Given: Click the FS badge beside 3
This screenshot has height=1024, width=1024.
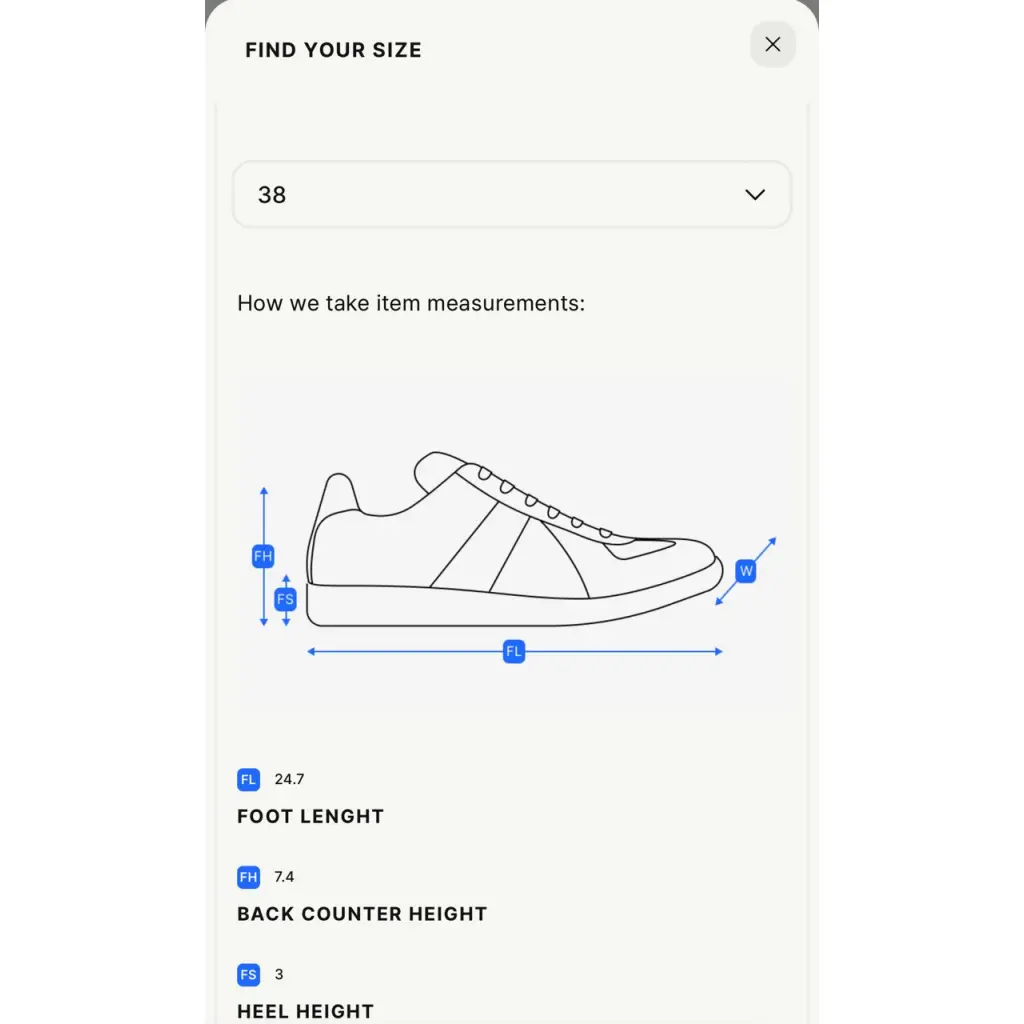Looking at the screenshot, I should (x=248, y=974).
